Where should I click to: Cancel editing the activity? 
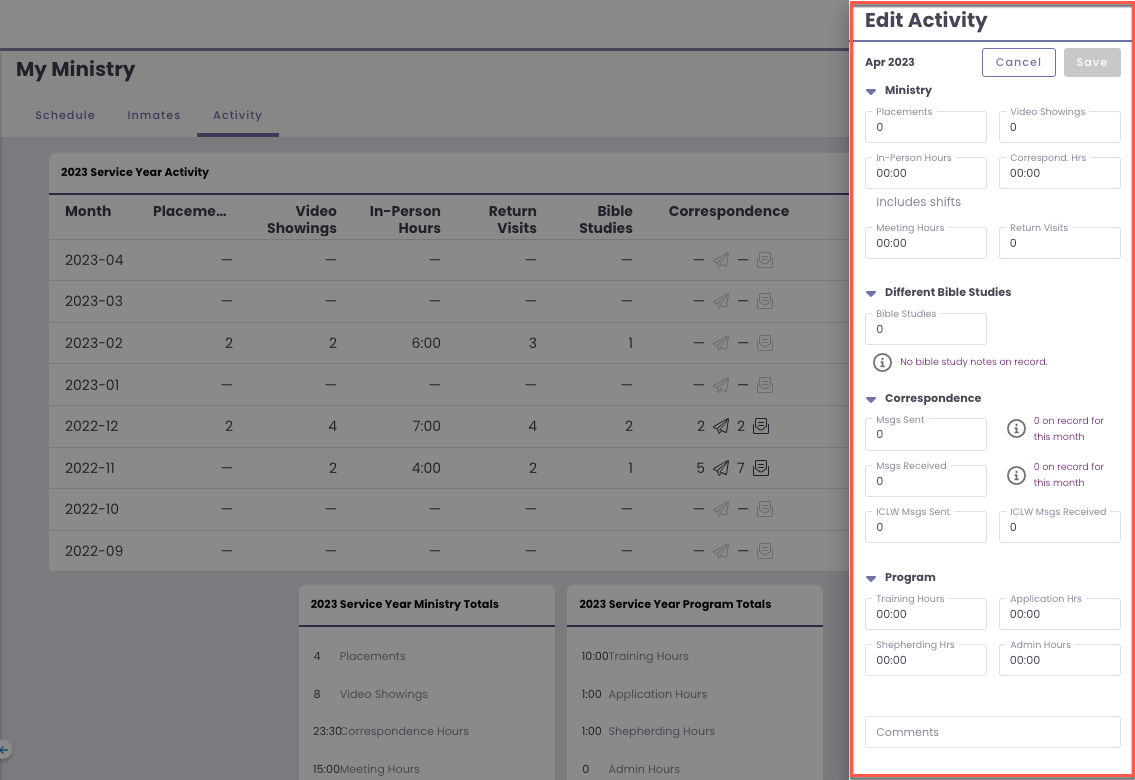click(1018, 62)
